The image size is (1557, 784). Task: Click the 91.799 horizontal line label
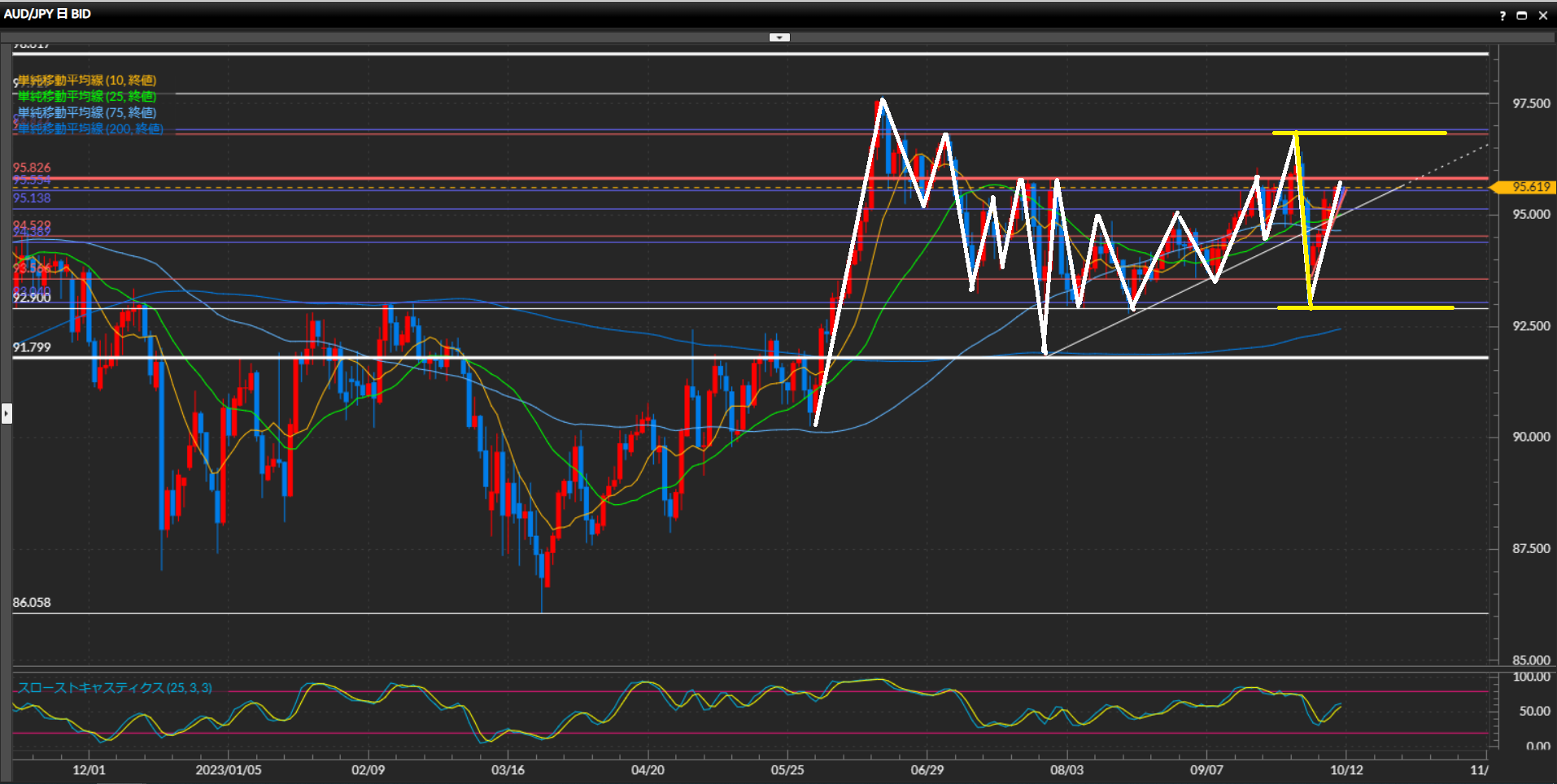coord(32,348)
